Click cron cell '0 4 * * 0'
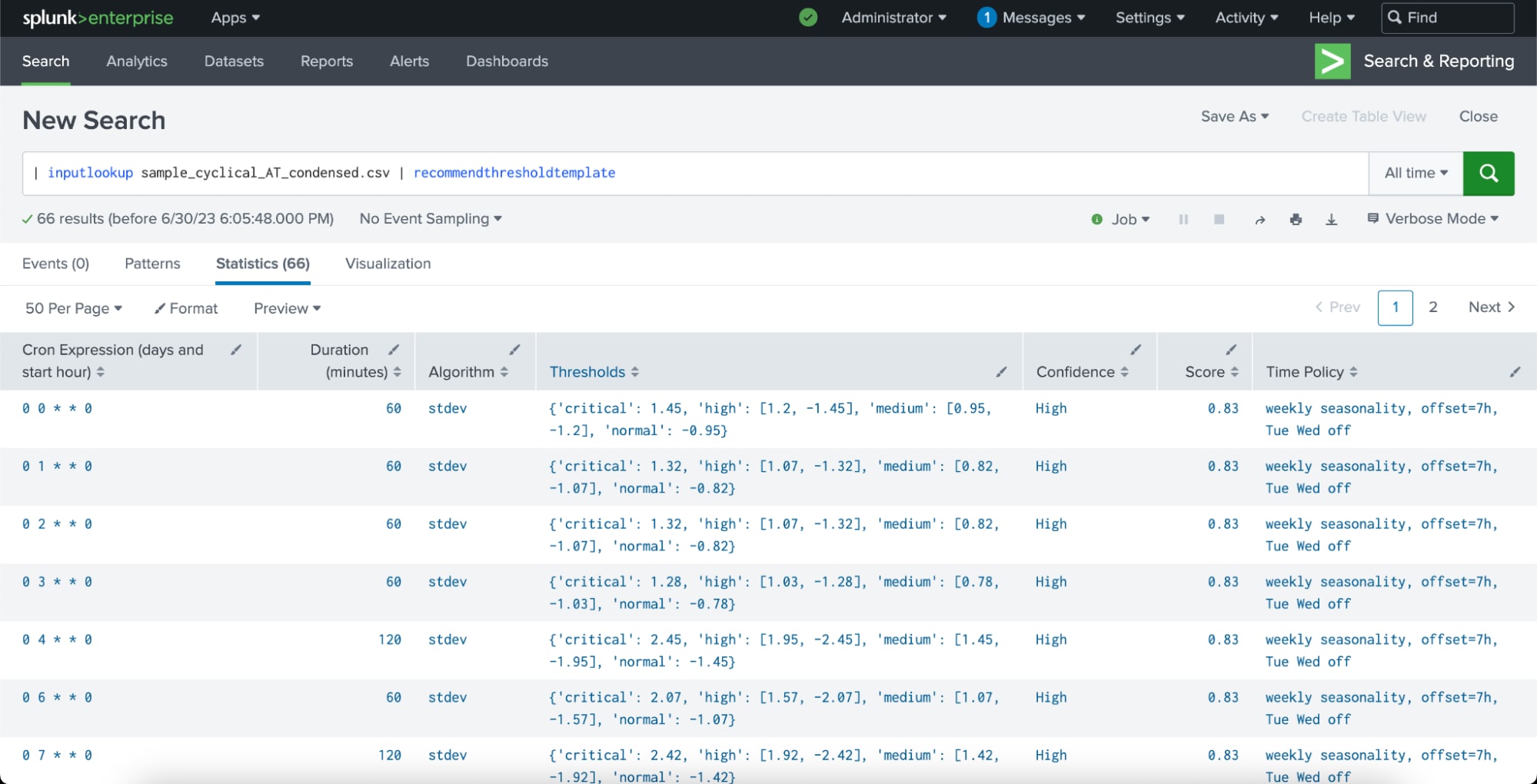 pos(57,639)
